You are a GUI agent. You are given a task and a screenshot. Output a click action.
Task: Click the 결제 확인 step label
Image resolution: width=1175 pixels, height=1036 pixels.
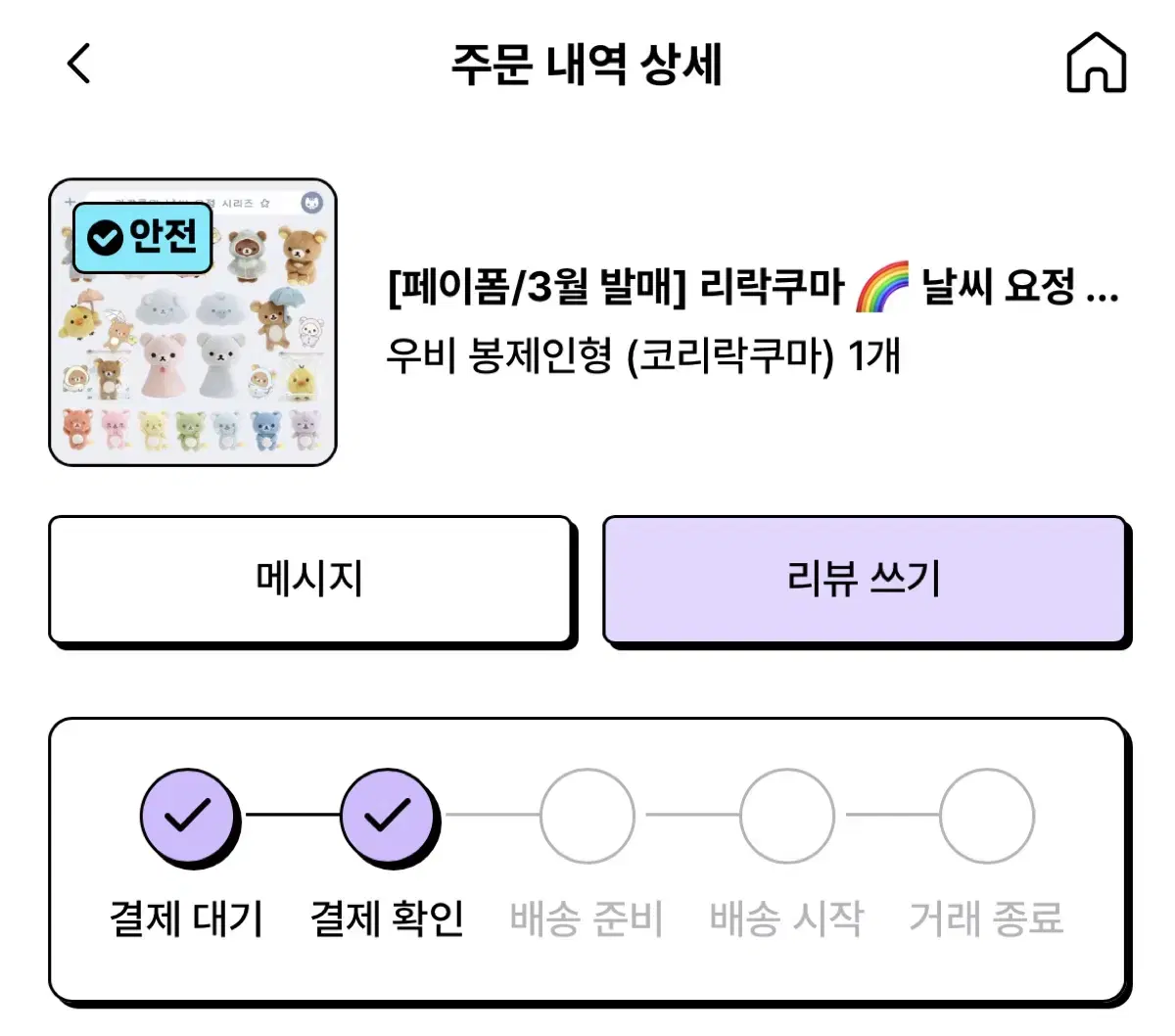[x=388, y=919]
